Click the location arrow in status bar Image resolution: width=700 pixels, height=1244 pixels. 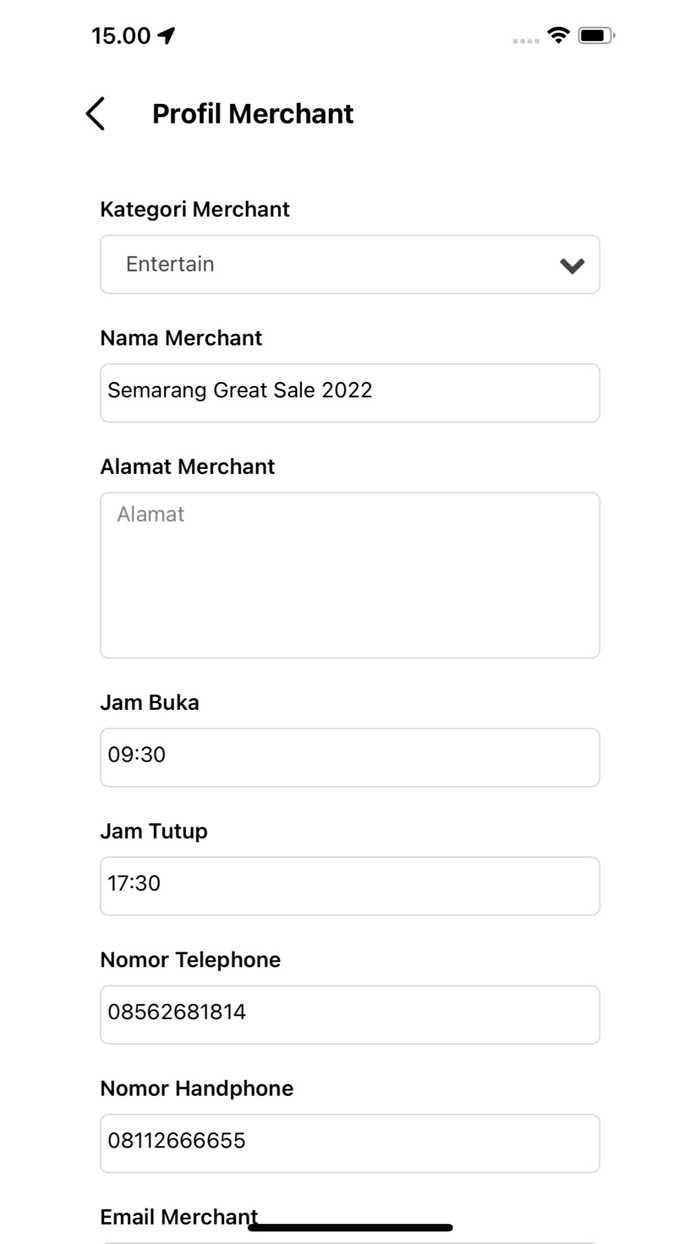click(165, 35)
